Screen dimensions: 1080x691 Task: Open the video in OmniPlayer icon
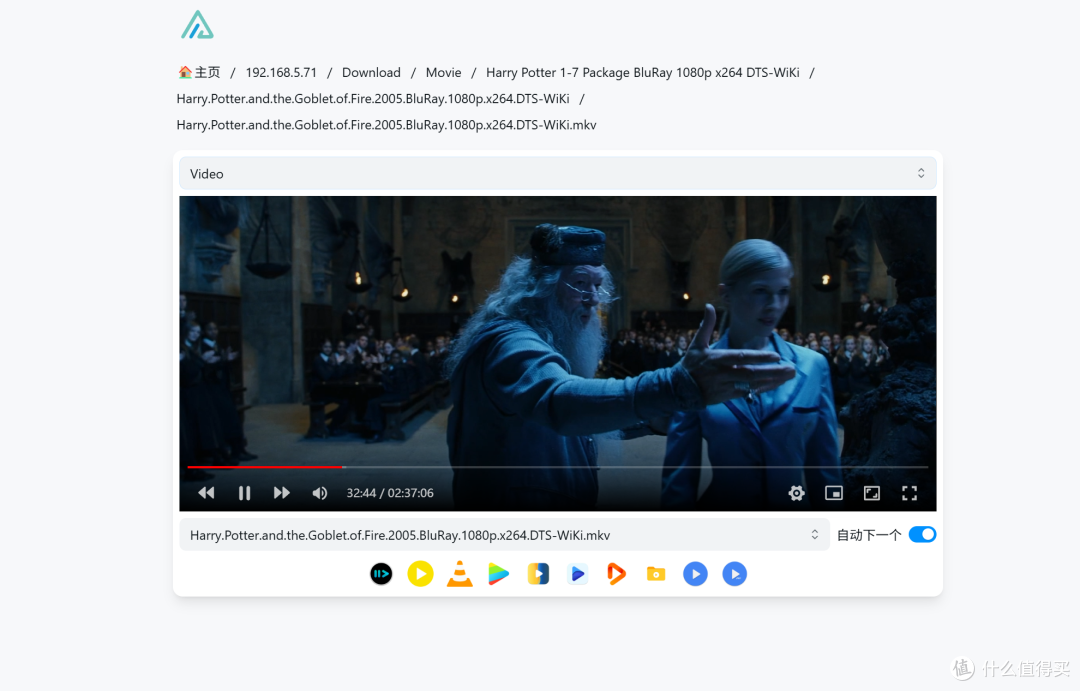coord(538,574)
